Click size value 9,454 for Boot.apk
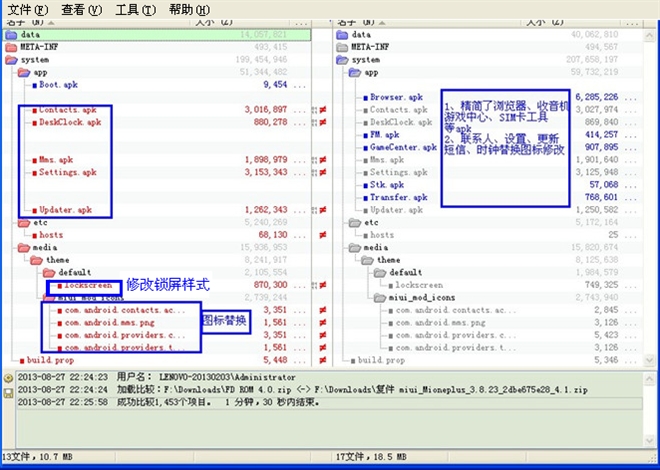 click(275, 85)
